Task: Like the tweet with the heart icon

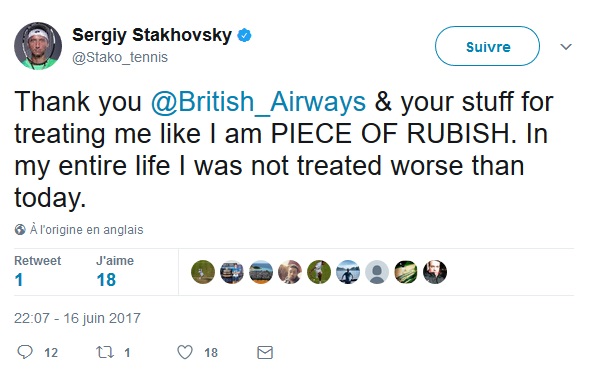Action: 185,352
